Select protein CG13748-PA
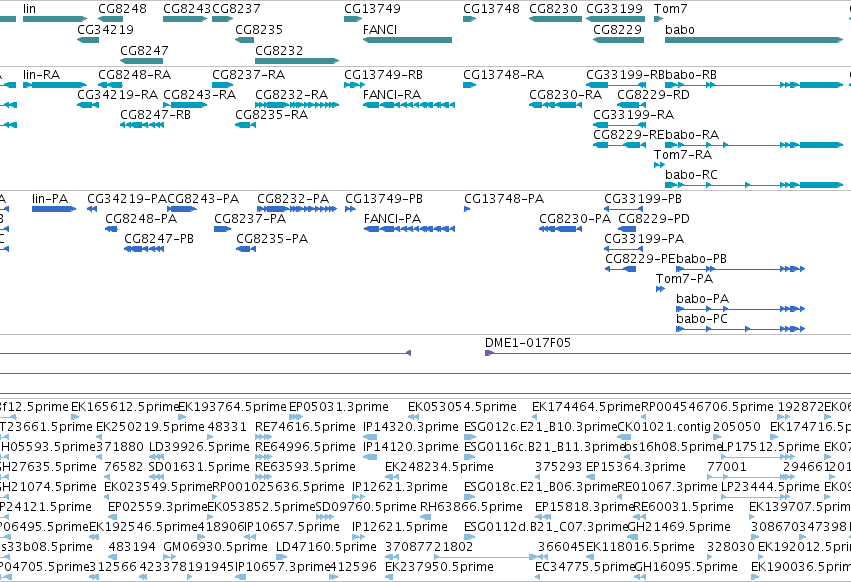Screen dimensions: 851x582 click(504, 199)
